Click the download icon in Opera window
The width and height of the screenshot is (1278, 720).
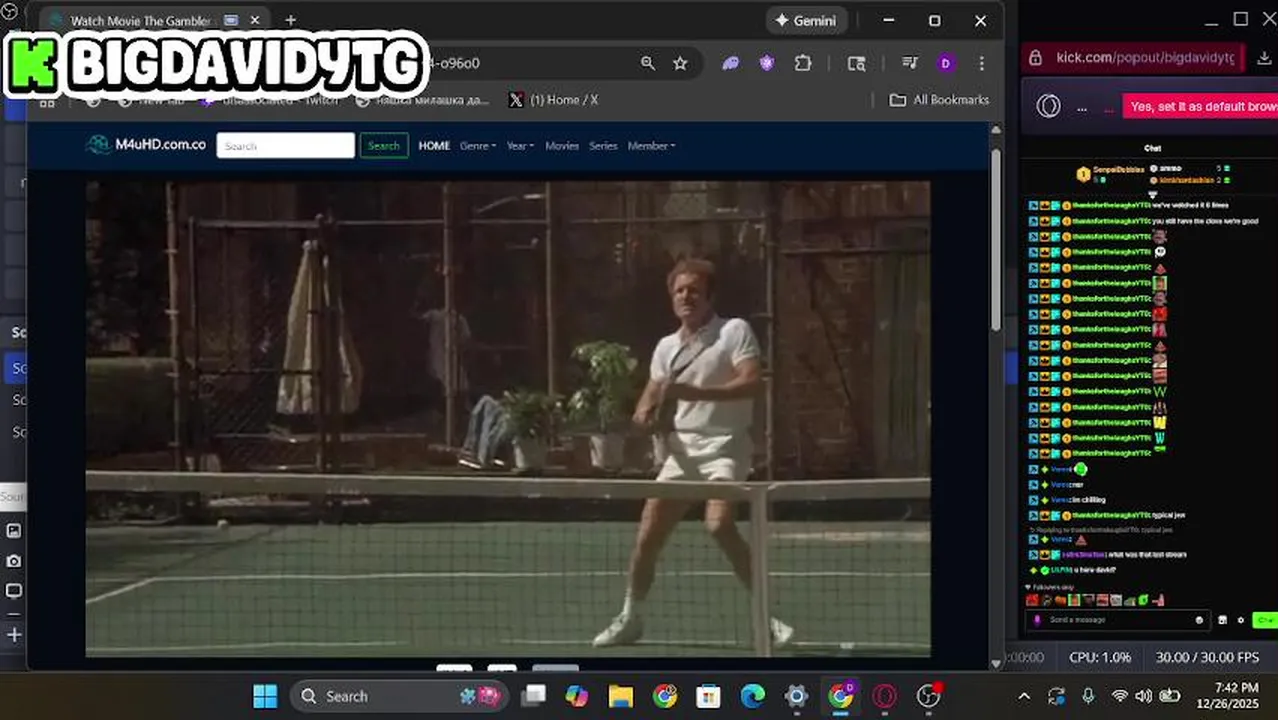(1264, 58)
